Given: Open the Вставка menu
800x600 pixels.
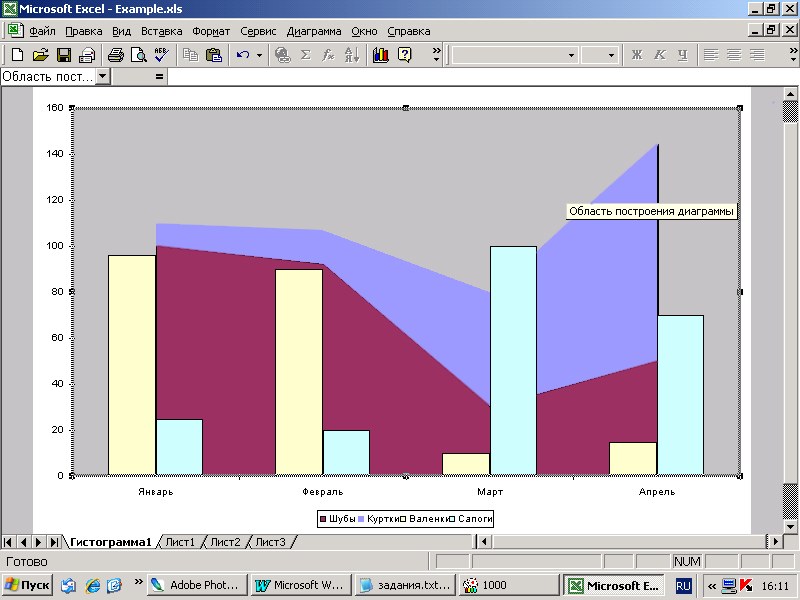Looking at the screenshot, I should click(x=162, y=31).
